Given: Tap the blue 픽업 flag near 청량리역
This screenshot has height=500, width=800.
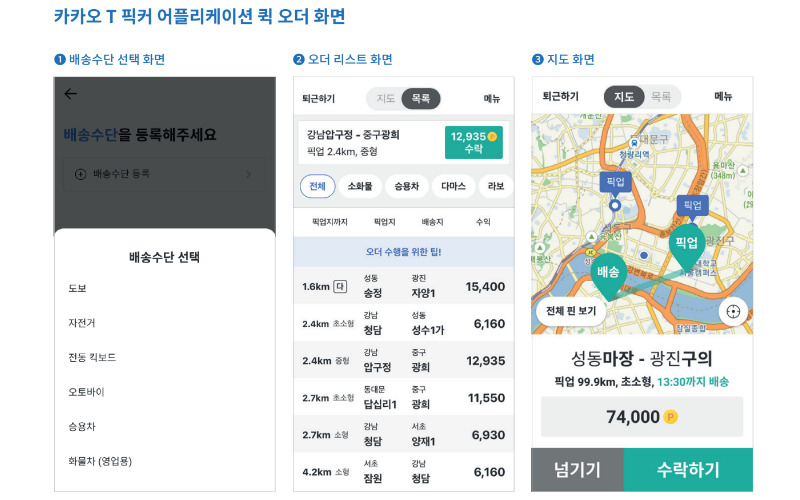Looking at the screenshot, I should 616,183.
